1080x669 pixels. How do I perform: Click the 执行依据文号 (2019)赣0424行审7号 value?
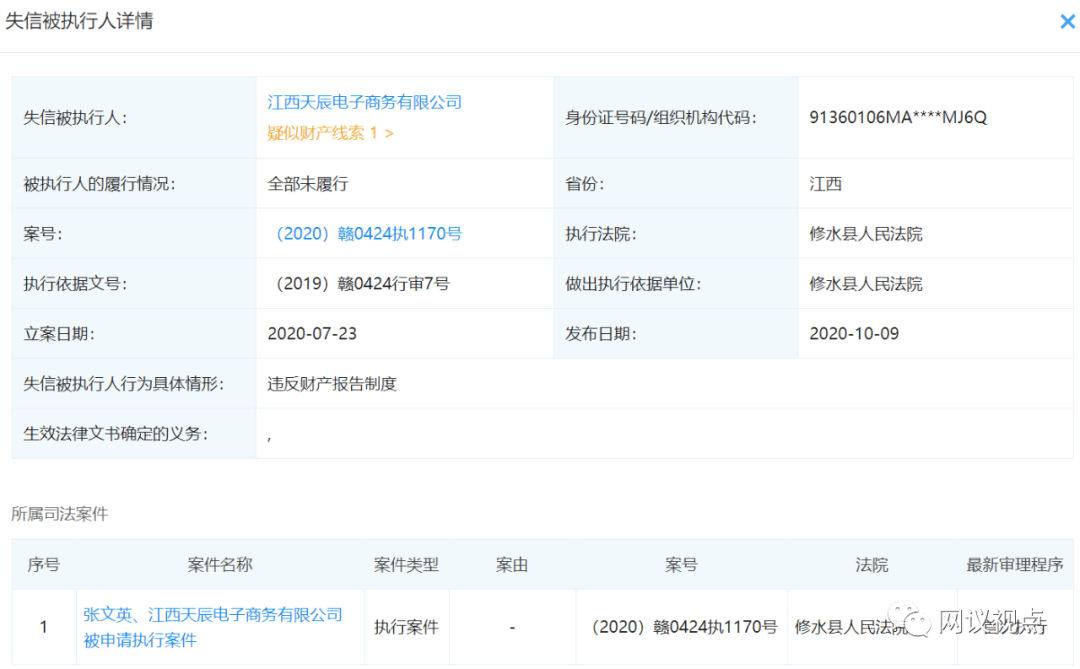[x=359, y=284]
